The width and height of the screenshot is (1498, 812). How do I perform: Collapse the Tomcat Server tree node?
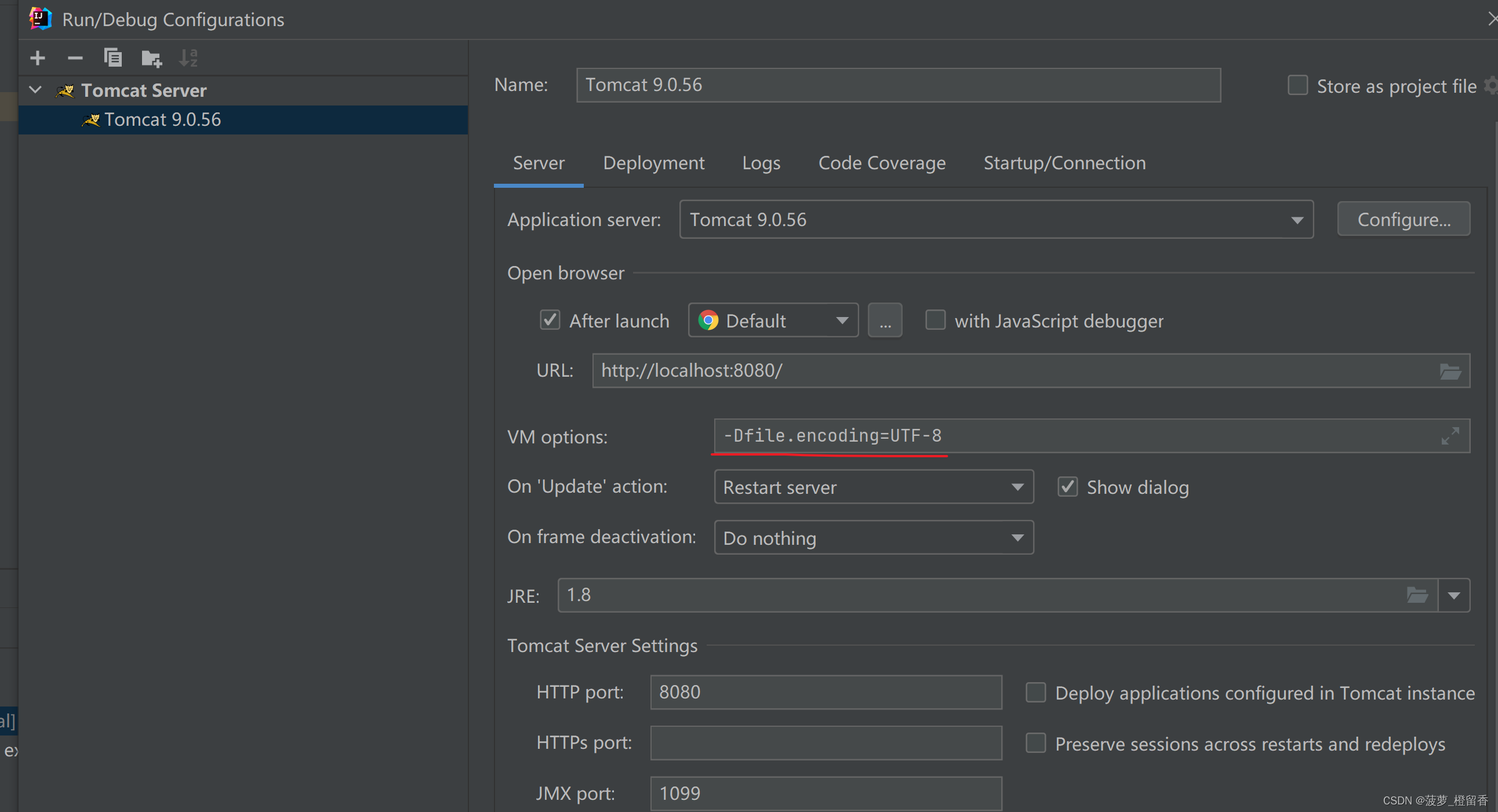35,90
